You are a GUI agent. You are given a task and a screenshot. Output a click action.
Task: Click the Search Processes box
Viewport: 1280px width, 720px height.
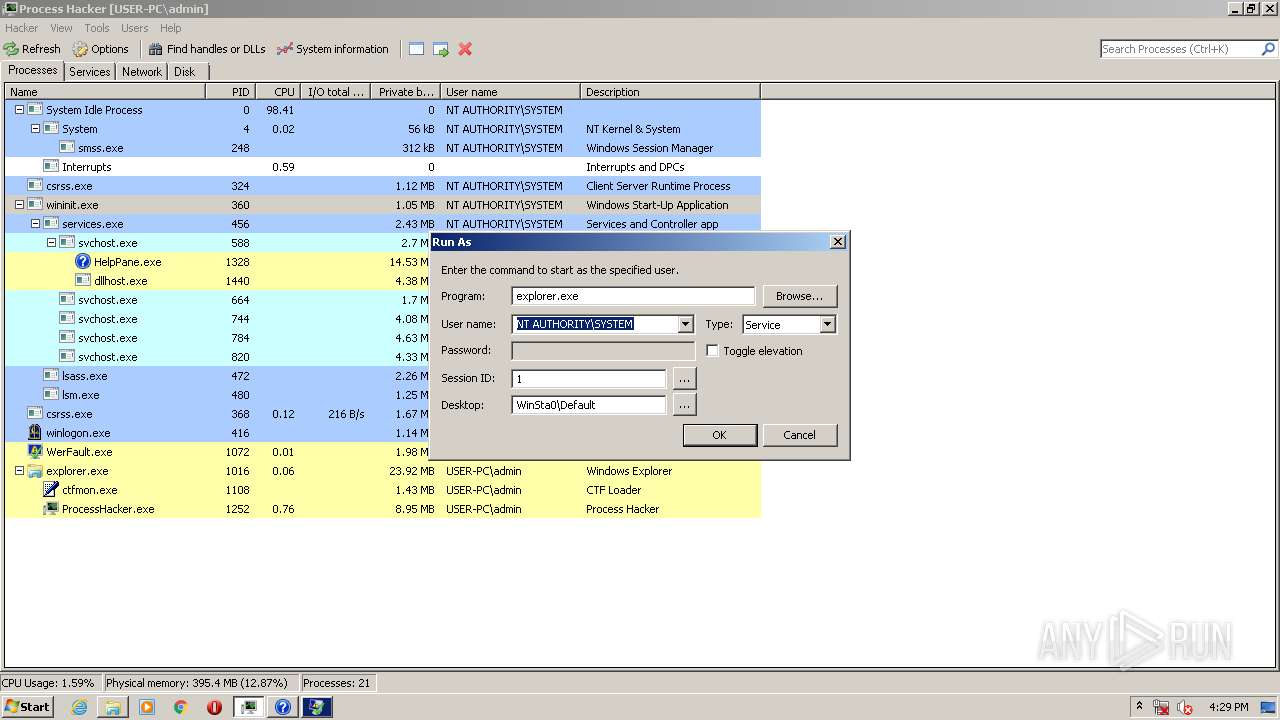tap(1180, 49)
